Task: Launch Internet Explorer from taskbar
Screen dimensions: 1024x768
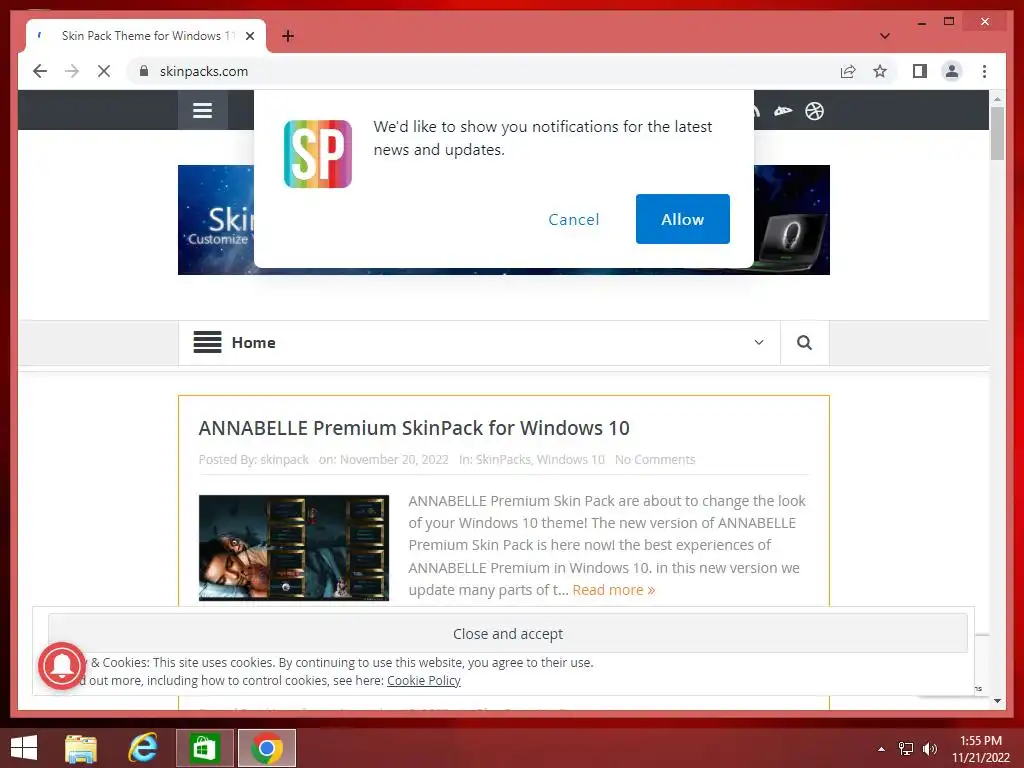Action: coord(143,748)
